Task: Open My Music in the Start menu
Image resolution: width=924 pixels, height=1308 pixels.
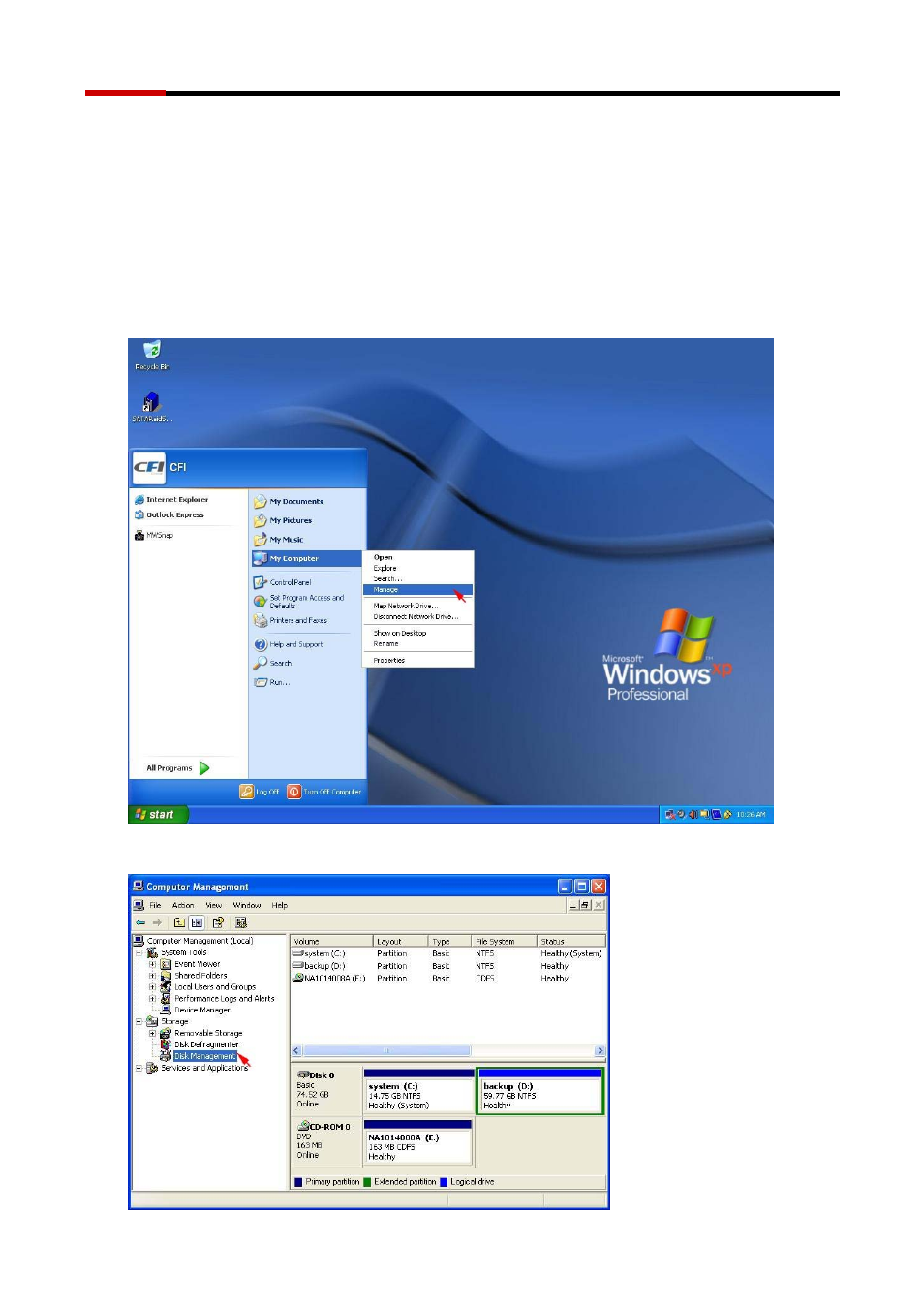Action: pyautogui.click(x=278, y=540)
